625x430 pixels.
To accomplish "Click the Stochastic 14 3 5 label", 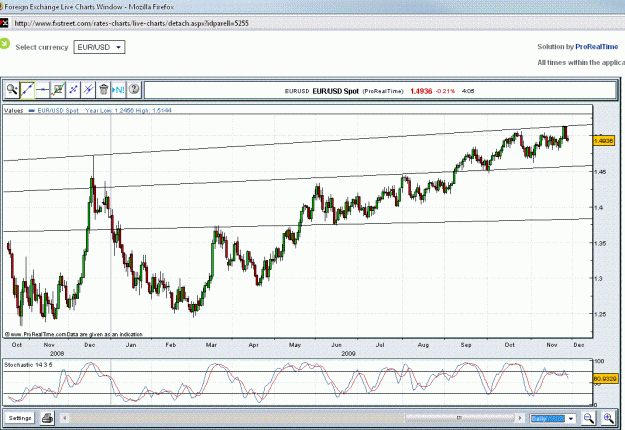I will (x=28, y=365).
